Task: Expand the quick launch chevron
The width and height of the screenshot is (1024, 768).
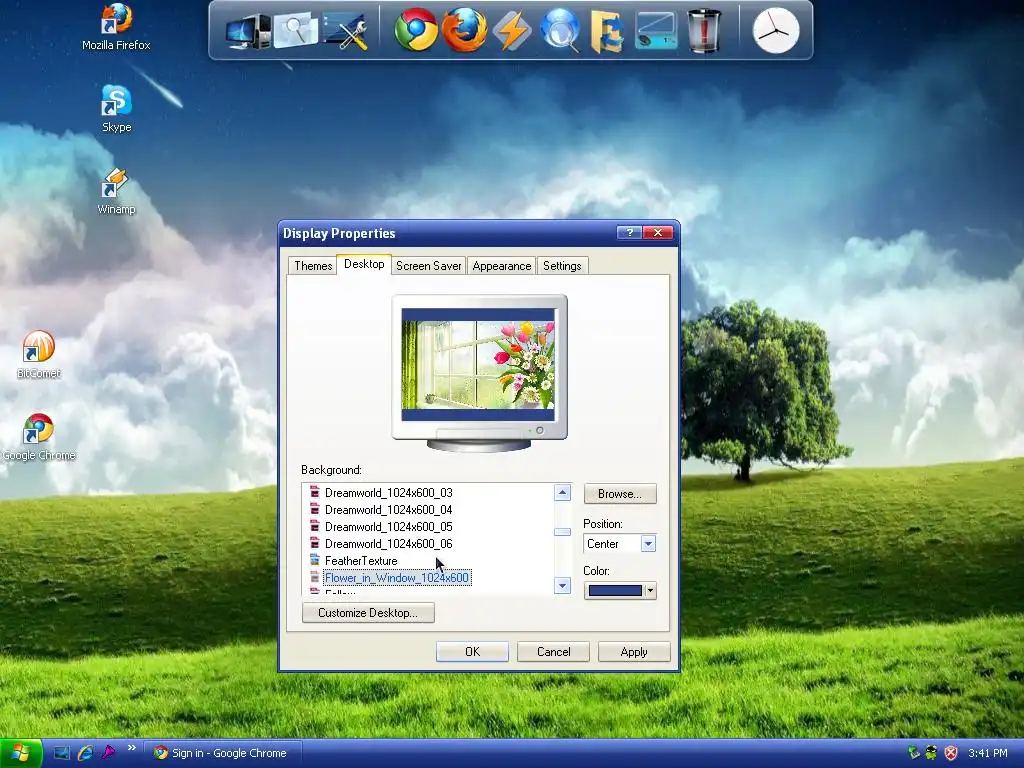Action: [132, 748]
